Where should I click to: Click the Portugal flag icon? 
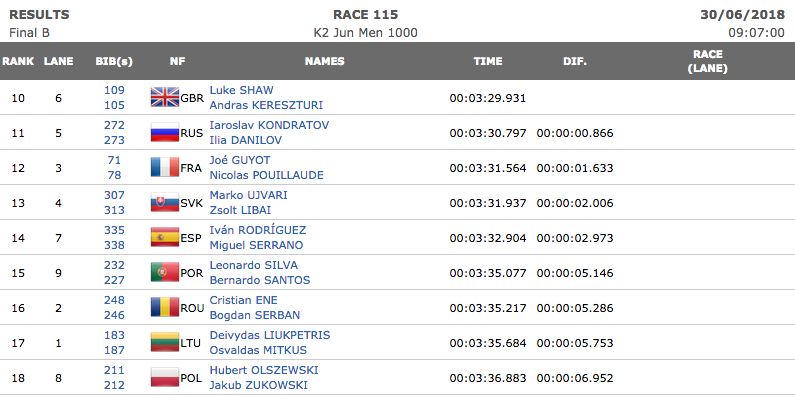pyautogui.click(x=165, y=273)
